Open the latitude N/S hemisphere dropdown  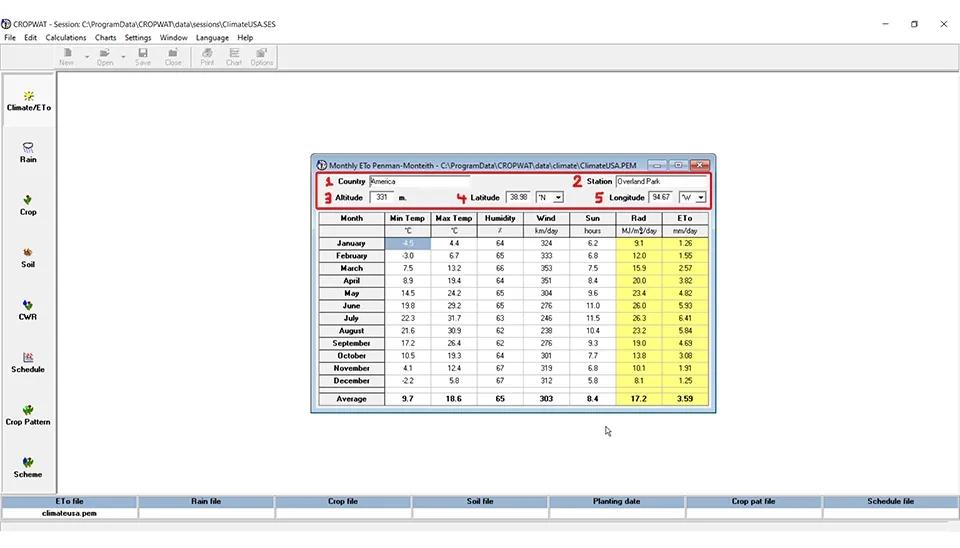pos(558,198)
